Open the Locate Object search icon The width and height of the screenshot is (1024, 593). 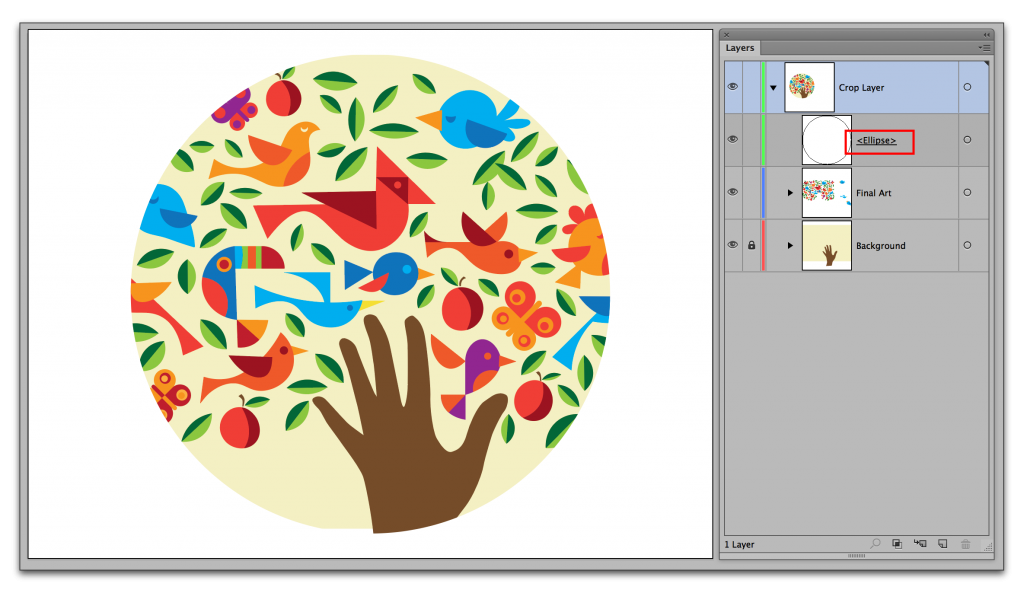(x=876, y=544)
